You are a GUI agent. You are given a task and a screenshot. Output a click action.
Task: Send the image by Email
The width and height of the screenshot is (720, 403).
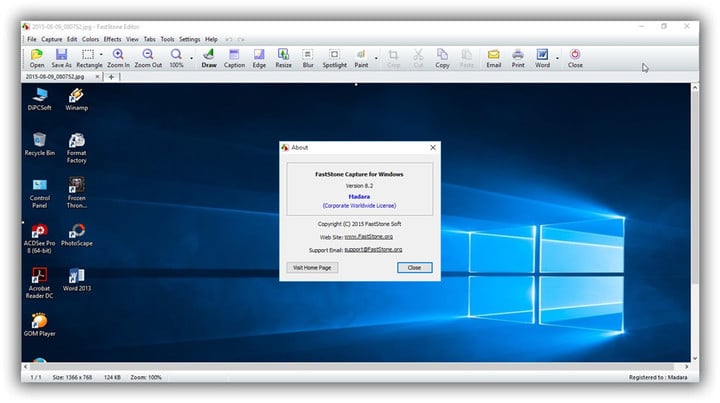click(494, 58)
